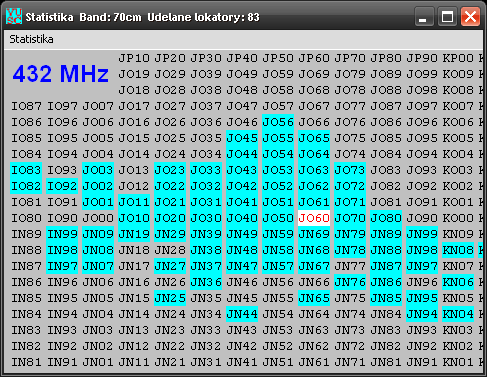Select locator JN94 cell
This screenshot has width=487, height=377.
422,314
